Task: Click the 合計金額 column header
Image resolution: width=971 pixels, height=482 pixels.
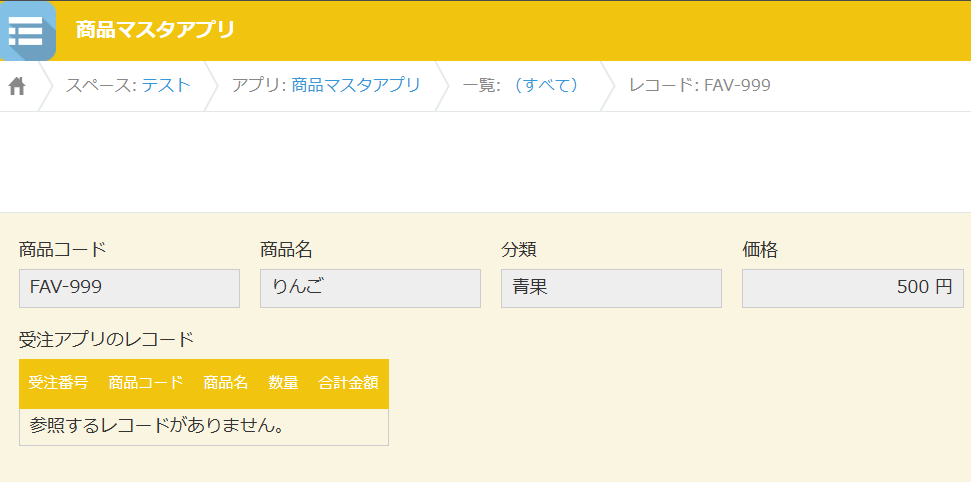Action: (348, 383)
